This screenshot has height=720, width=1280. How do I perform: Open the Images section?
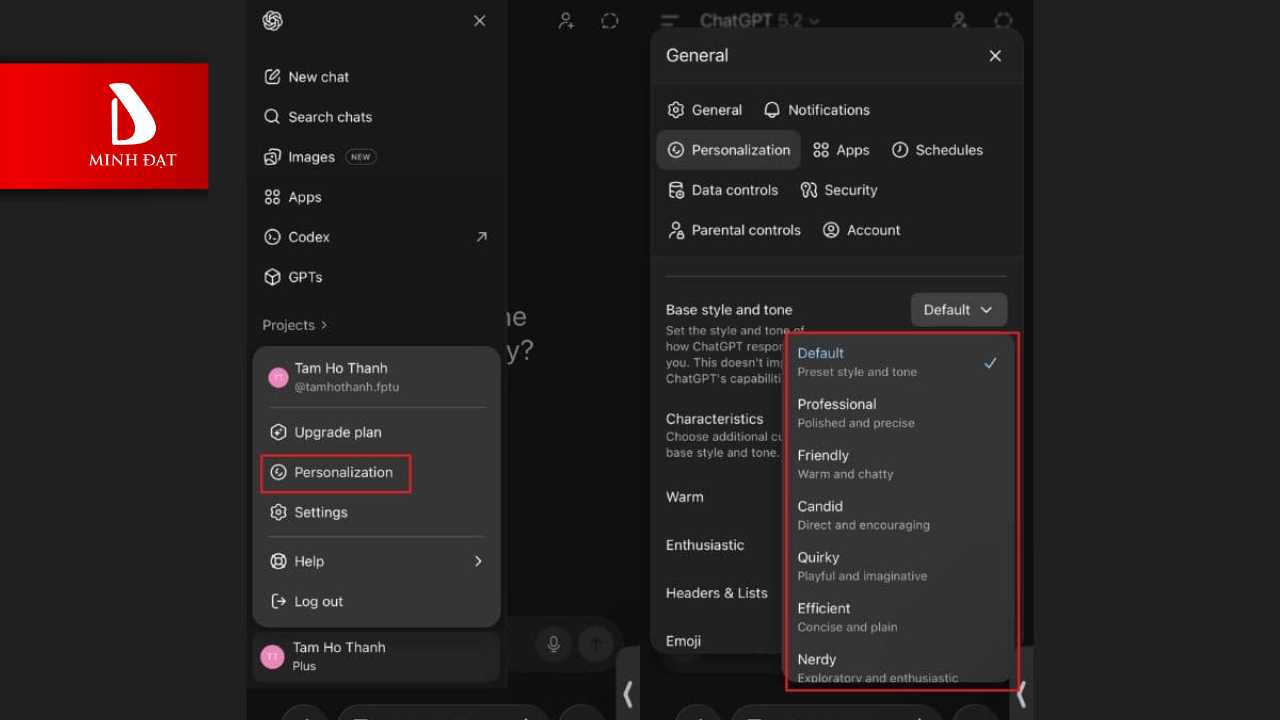tap(311, 157)
